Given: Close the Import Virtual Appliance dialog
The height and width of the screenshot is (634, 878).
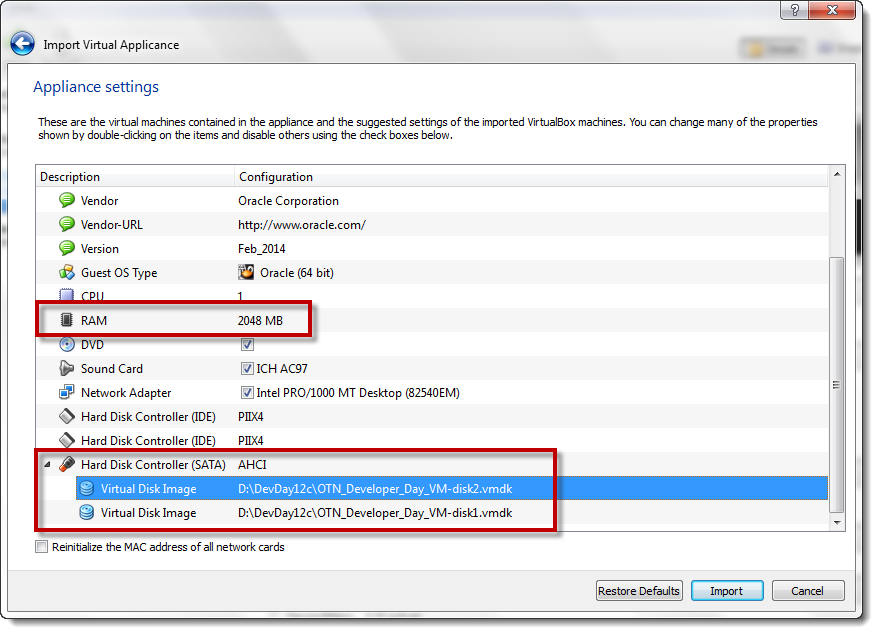Looking at the screenshot, I should (832, 10).
